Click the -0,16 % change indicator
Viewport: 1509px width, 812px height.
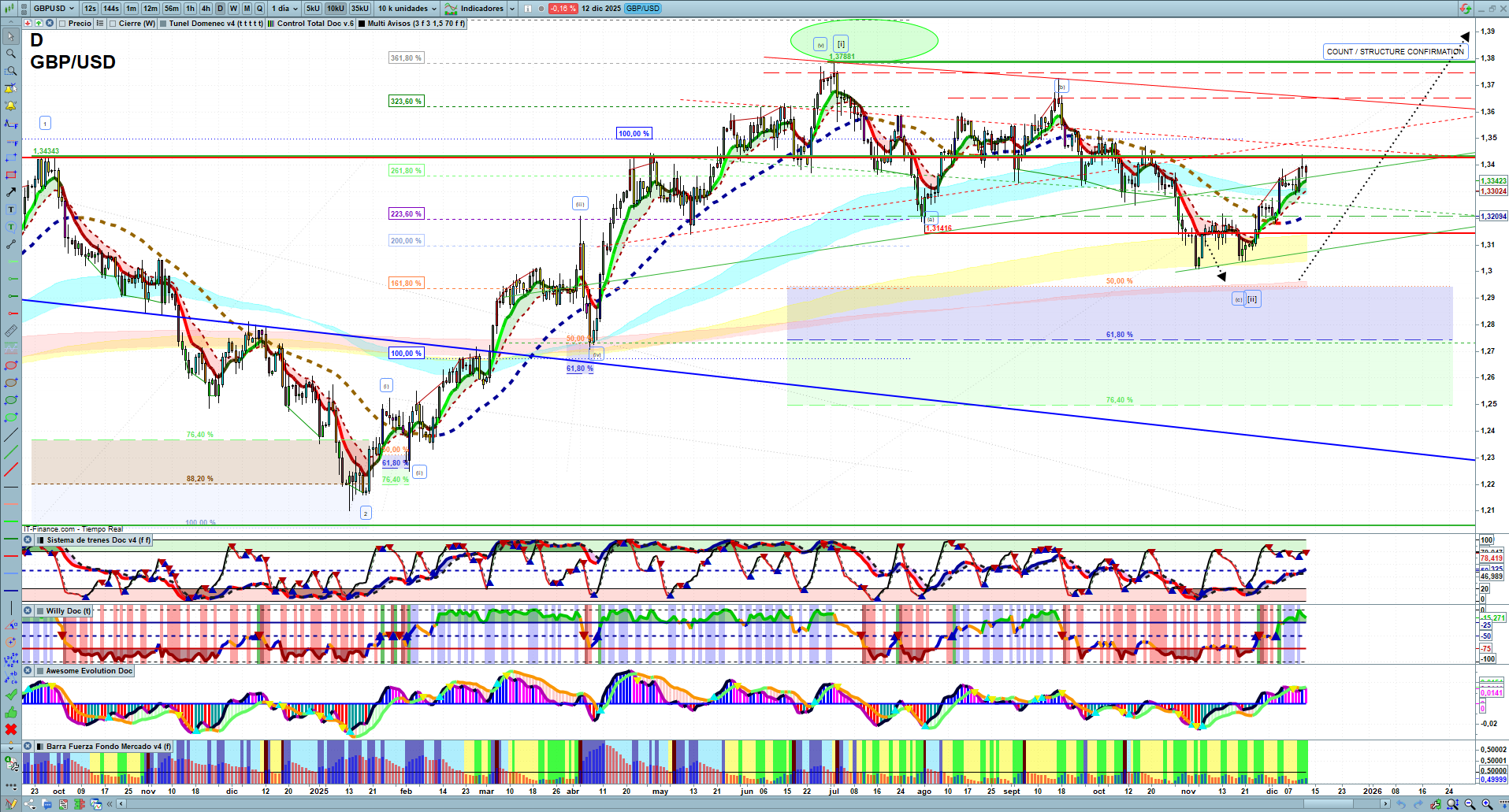click(x=563, y=9)
